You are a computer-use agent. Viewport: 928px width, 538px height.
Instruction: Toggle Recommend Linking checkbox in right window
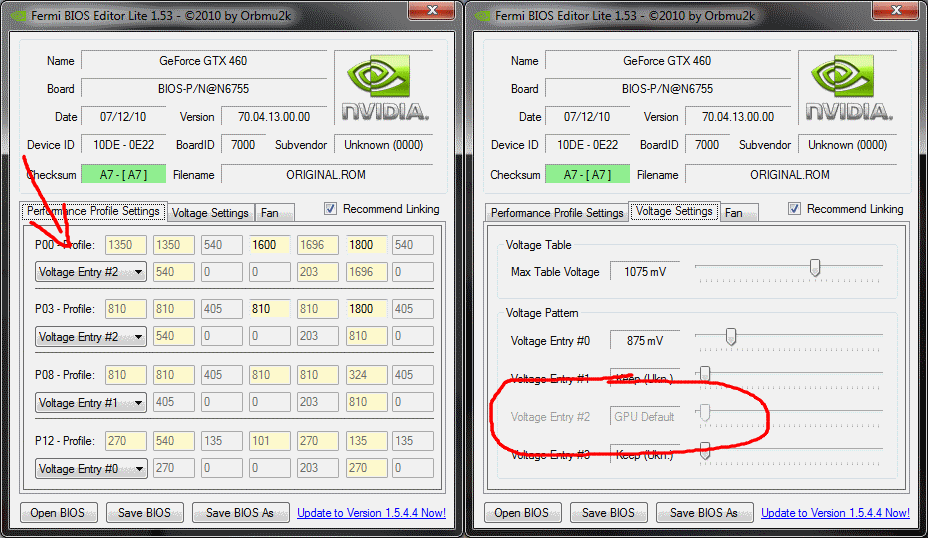794,209
